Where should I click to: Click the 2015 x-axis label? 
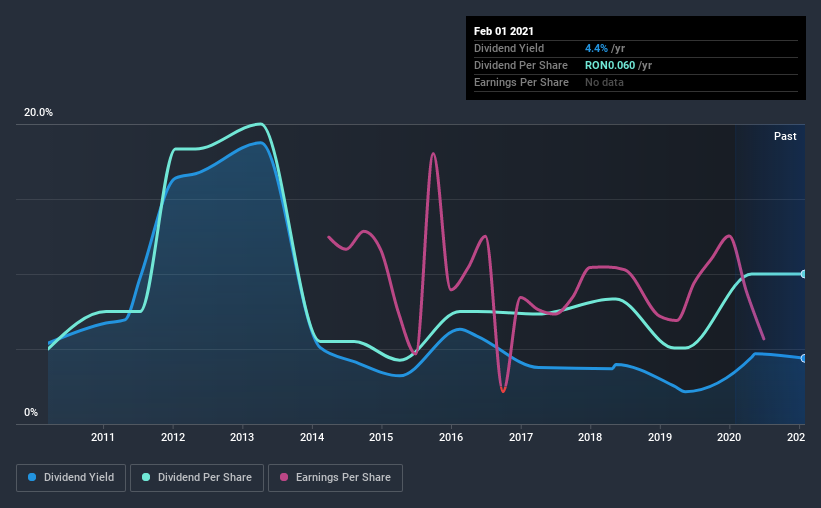point(381,437)
